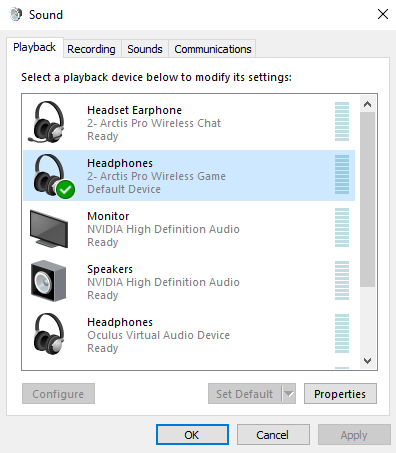Screen dimensions: 396x453
Task: Click the Sound dialog title icon
Action: [x=16, y=15]
